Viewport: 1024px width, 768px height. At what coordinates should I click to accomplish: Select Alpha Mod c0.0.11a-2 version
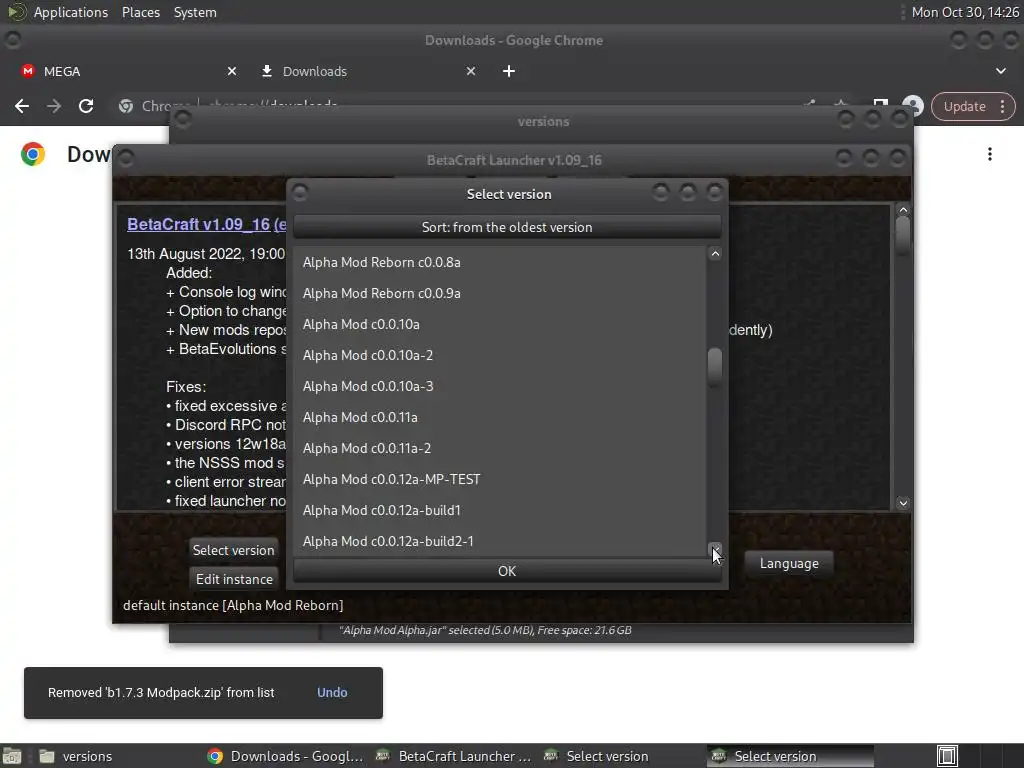pos(500,448)
